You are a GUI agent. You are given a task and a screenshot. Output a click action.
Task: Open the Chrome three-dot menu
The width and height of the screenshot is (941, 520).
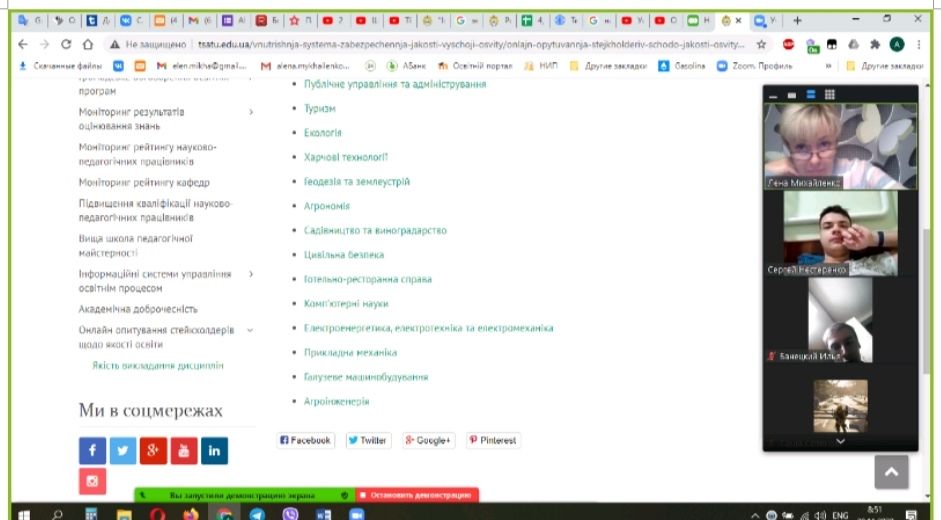coord(919,44)
